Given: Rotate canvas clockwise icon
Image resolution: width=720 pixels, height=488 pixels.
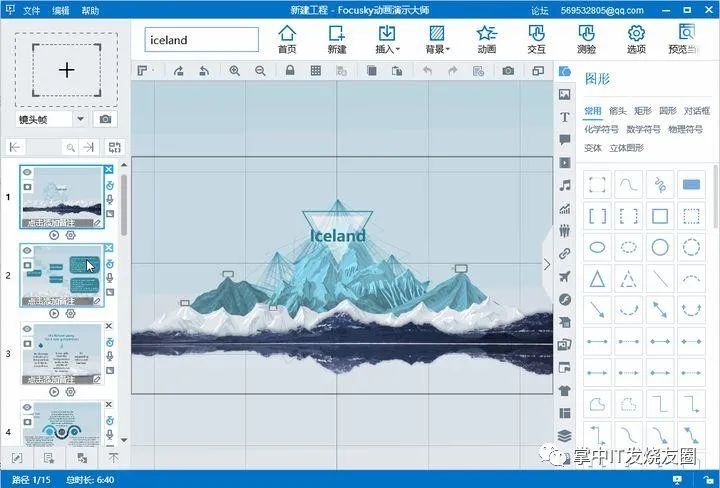Looking at the screenshot, I should point(179,71).
